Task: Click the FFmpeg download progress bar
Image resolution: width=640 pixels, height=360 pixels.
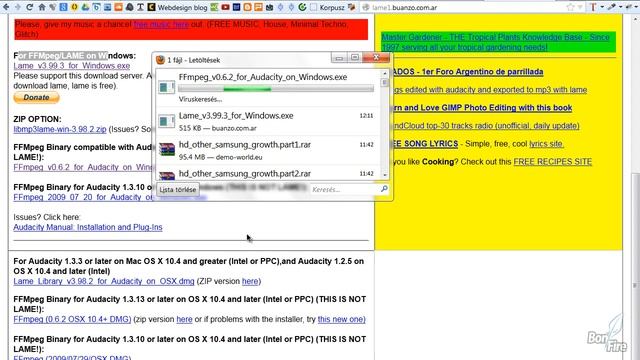Action: pos(276,89)
